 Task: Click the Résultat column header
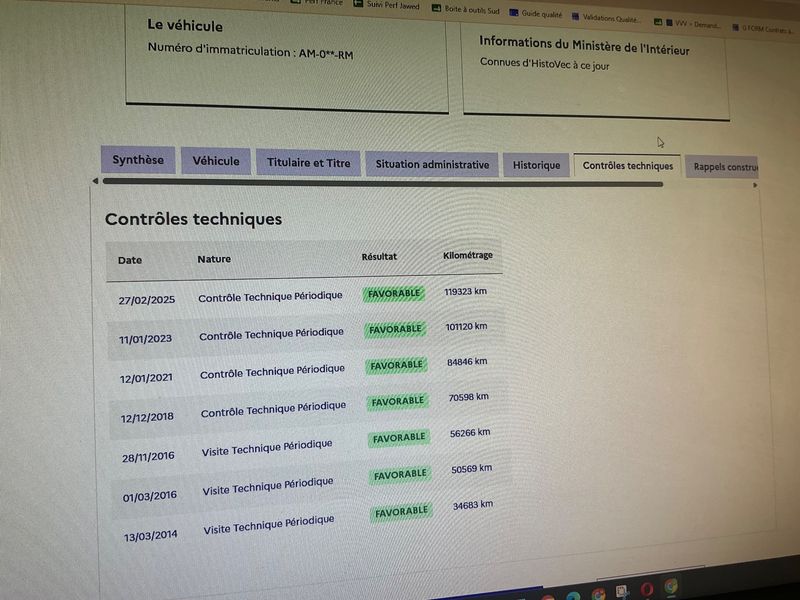click(379, 257)
